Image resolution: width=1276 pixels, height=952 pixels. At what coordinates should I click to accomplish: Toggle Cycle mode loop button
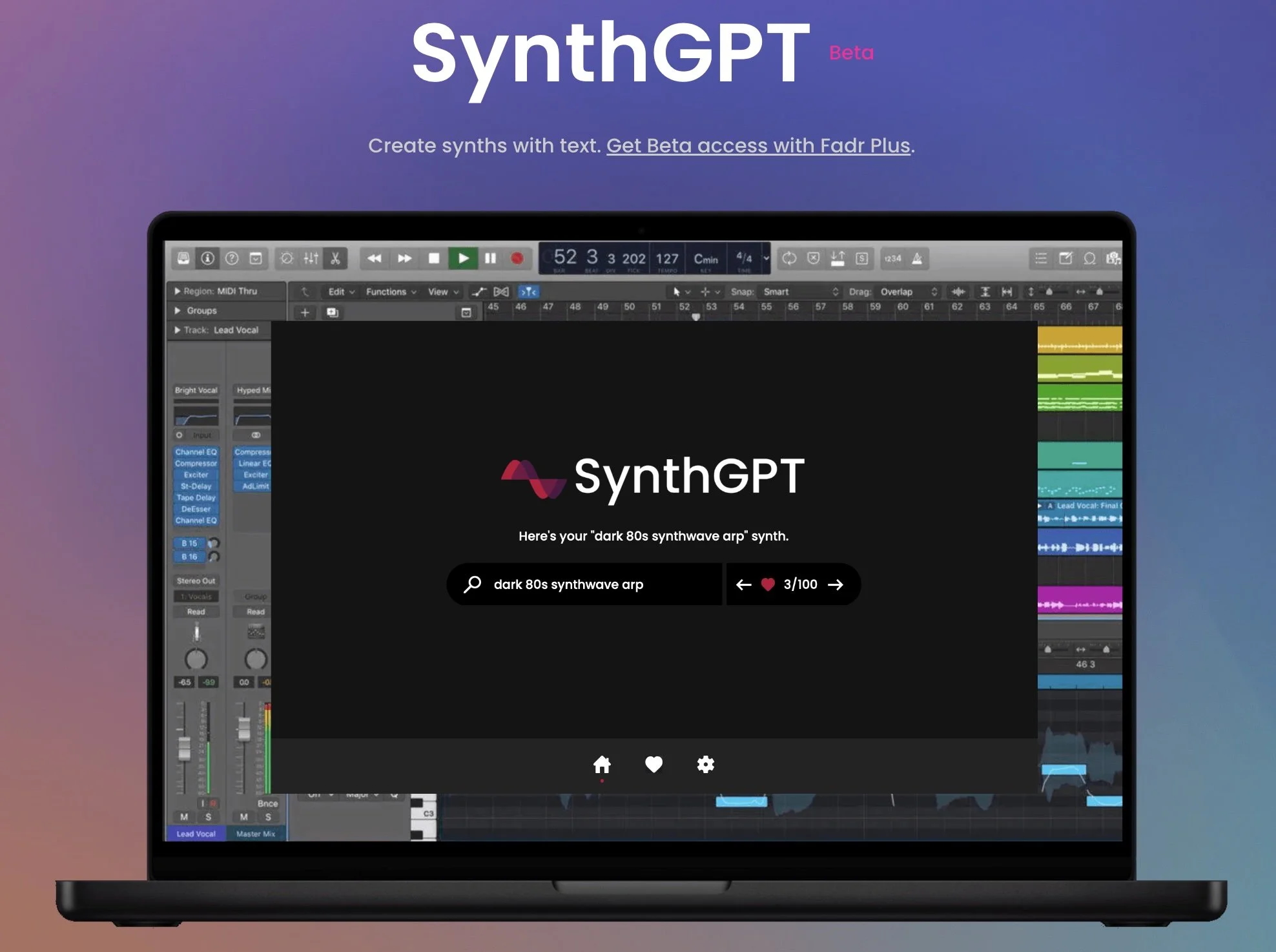coord(789,258)
